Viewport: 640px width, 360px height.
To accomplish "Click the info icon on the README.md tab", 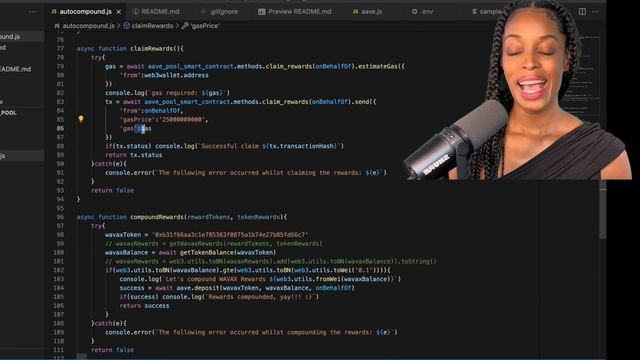I will pos(136,11).
